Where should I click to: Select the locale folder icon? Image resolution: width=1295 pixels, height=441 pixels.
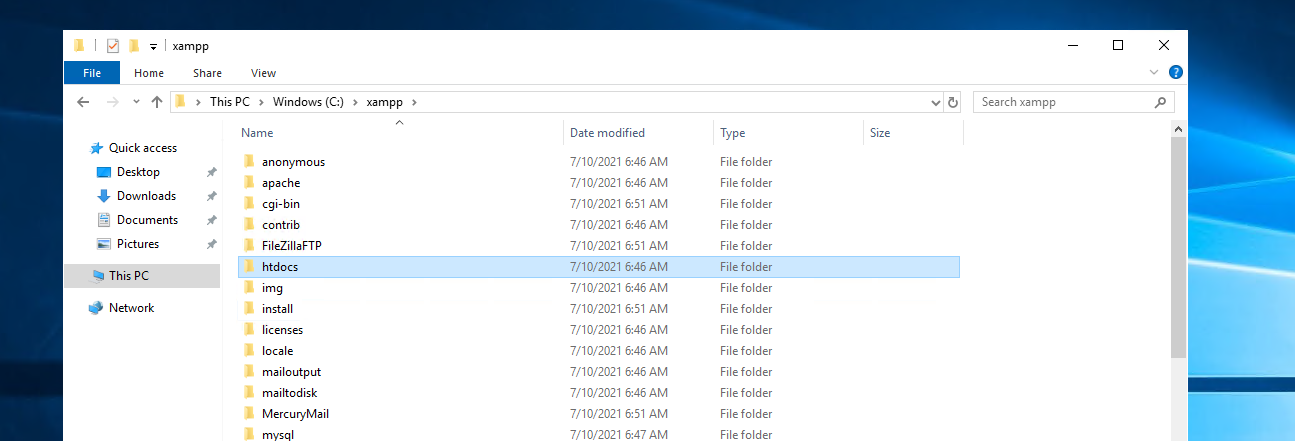tap(250, 350)
